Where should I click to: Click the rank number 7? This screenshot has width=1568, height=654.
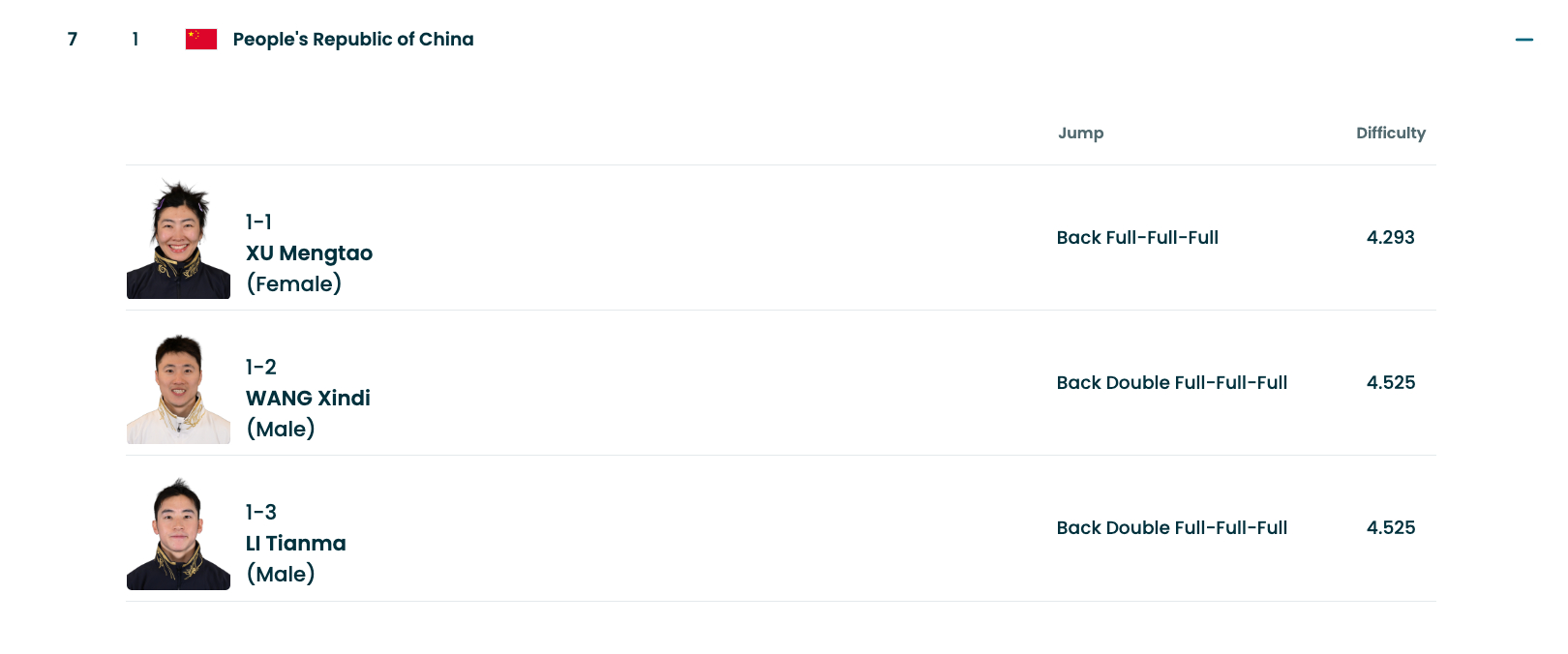coord(73,40)
